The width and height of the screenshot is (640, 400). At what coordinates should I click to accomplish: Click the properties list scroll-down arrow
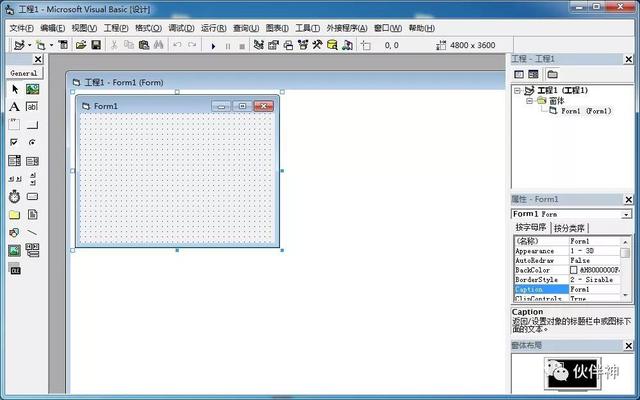(625, 296)
